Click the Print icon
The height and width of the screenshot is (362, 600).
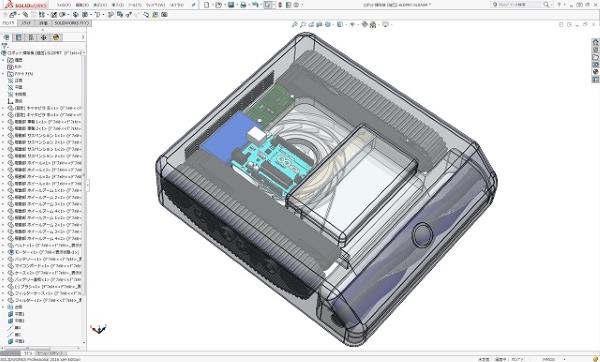[243, 5]
